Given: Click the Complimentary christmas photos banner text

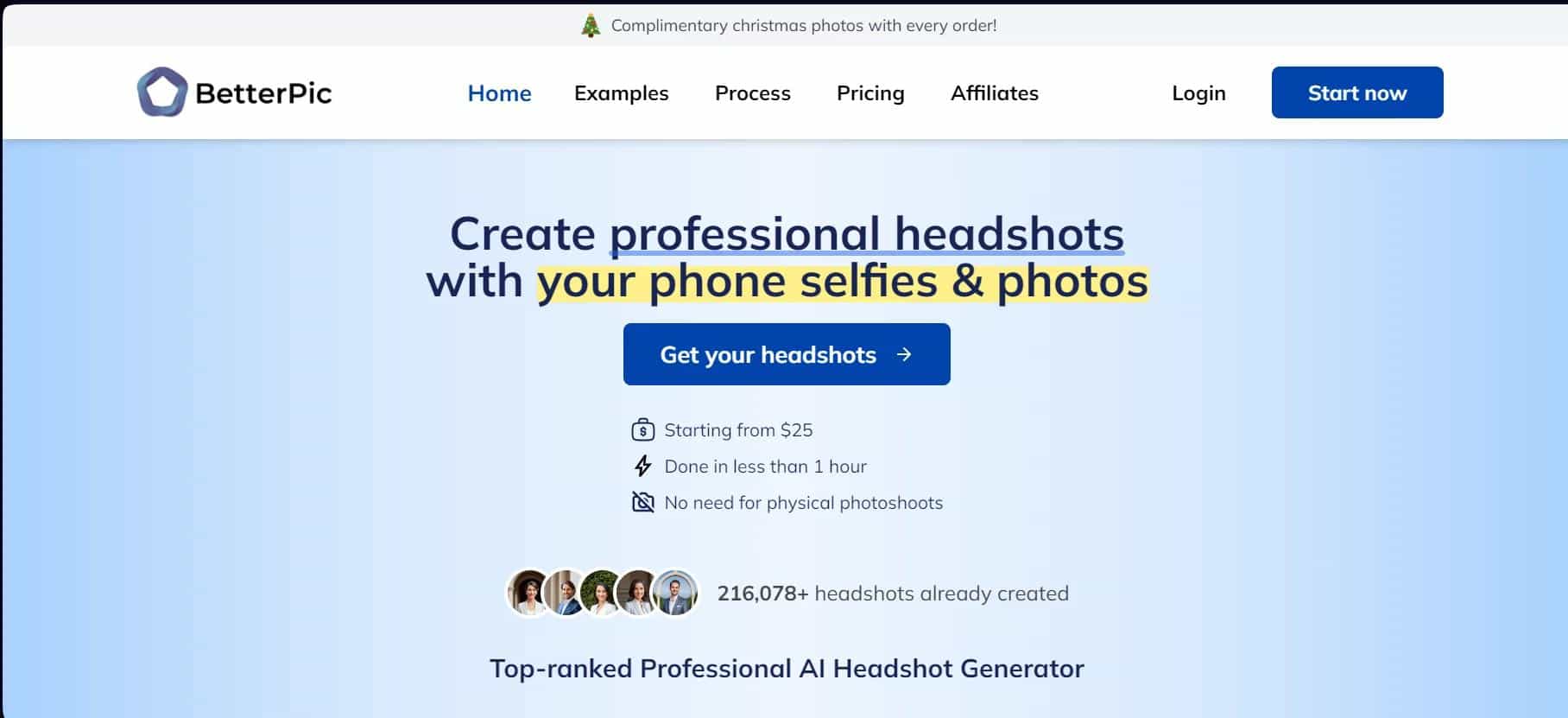Looking at the screenshot, I should tap(803, 26).
